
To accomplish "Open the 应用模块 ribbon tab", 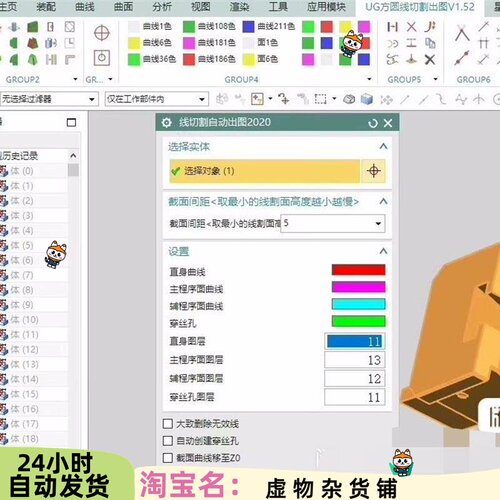I will (x=326, y=7).
